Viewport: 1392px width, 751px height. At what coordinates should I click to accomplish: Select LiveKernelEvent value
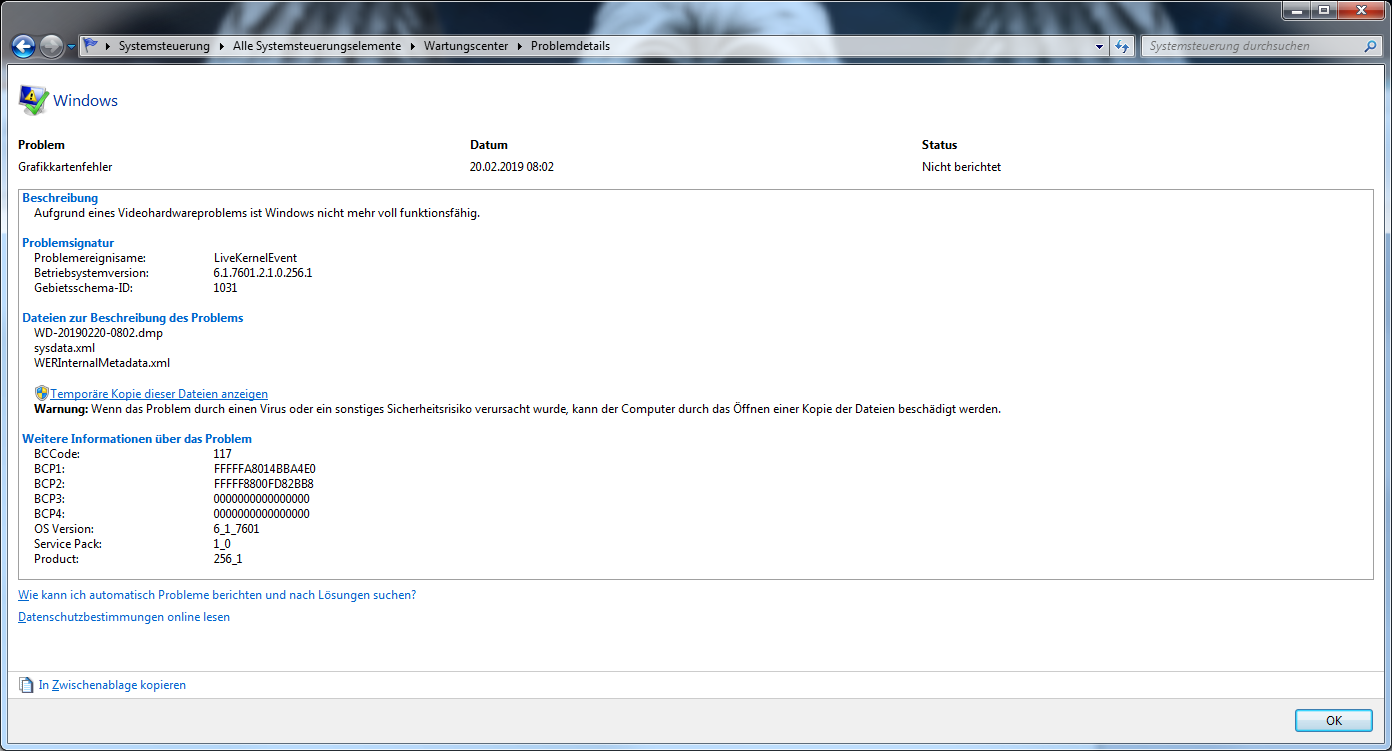[x=255, y=258]
